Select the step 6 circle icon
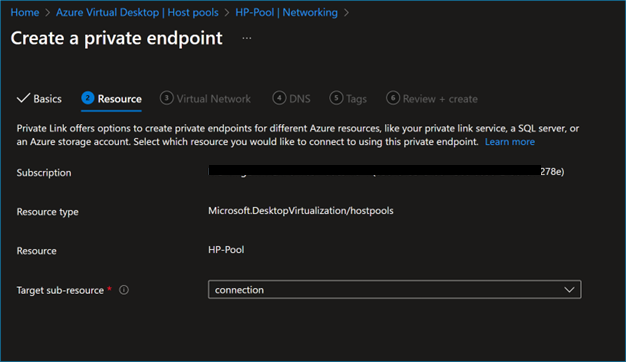The image size is (626, 362). [x=393, y=98]
